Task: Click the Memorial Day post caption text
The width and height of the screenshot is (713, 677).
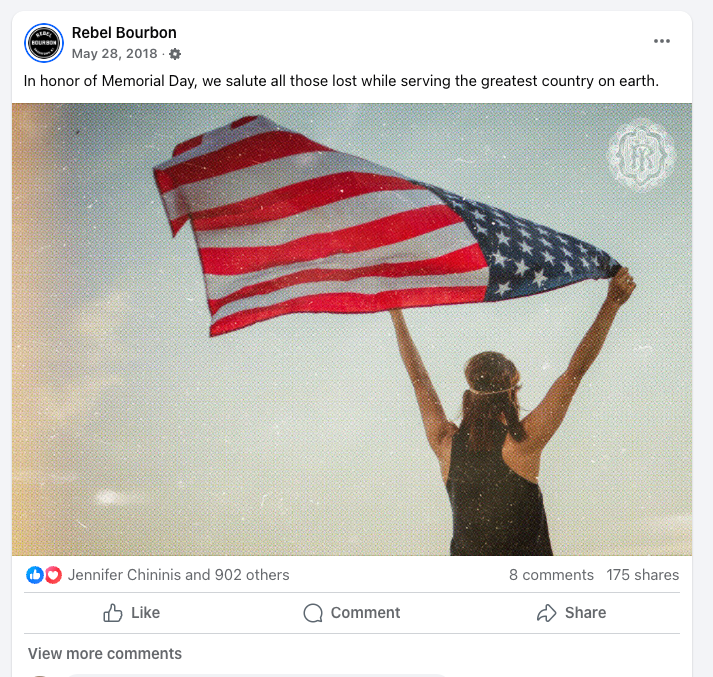Action: pos(341,81)
